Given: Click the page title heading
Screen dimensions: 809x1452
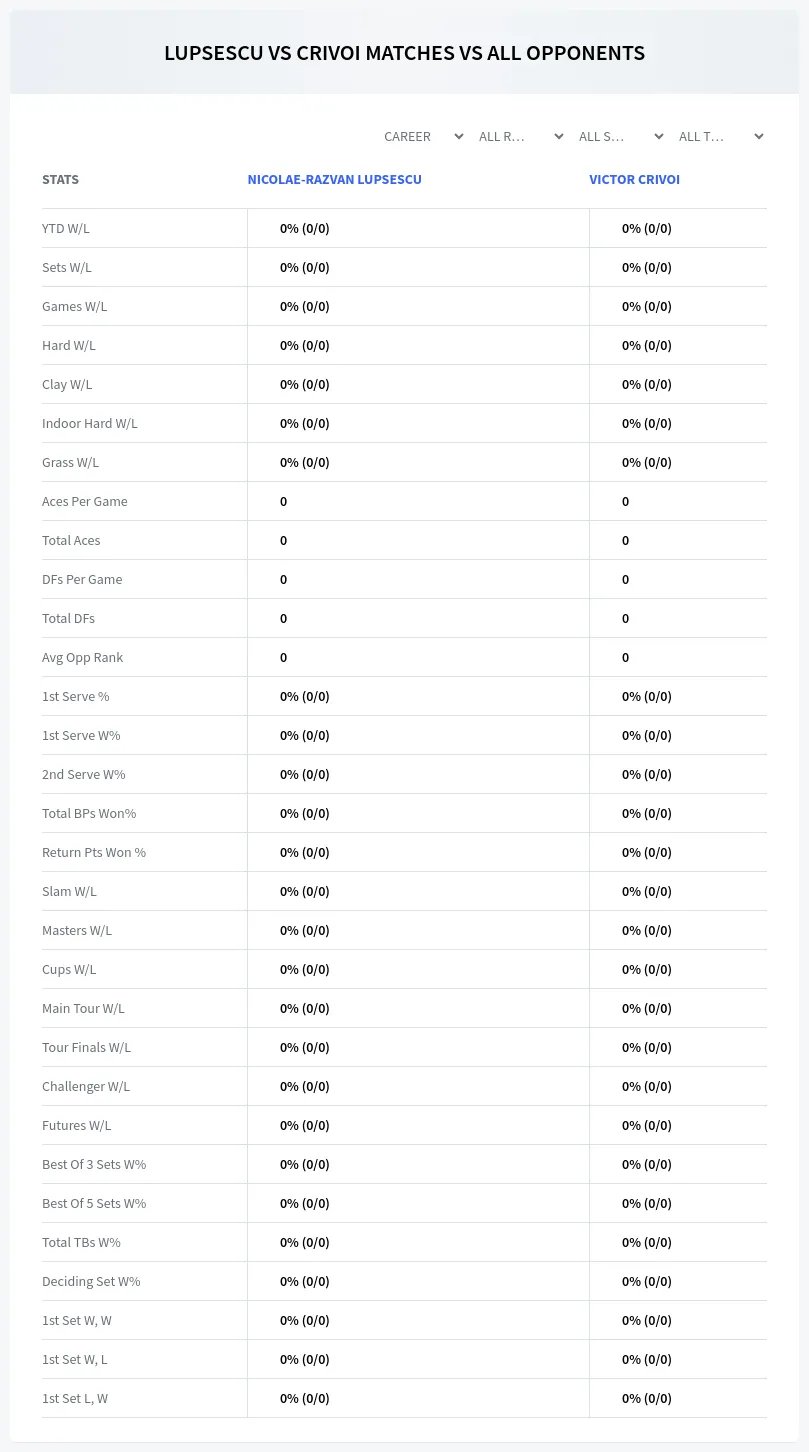Looking at the screenshot, I should click(404, 53).
